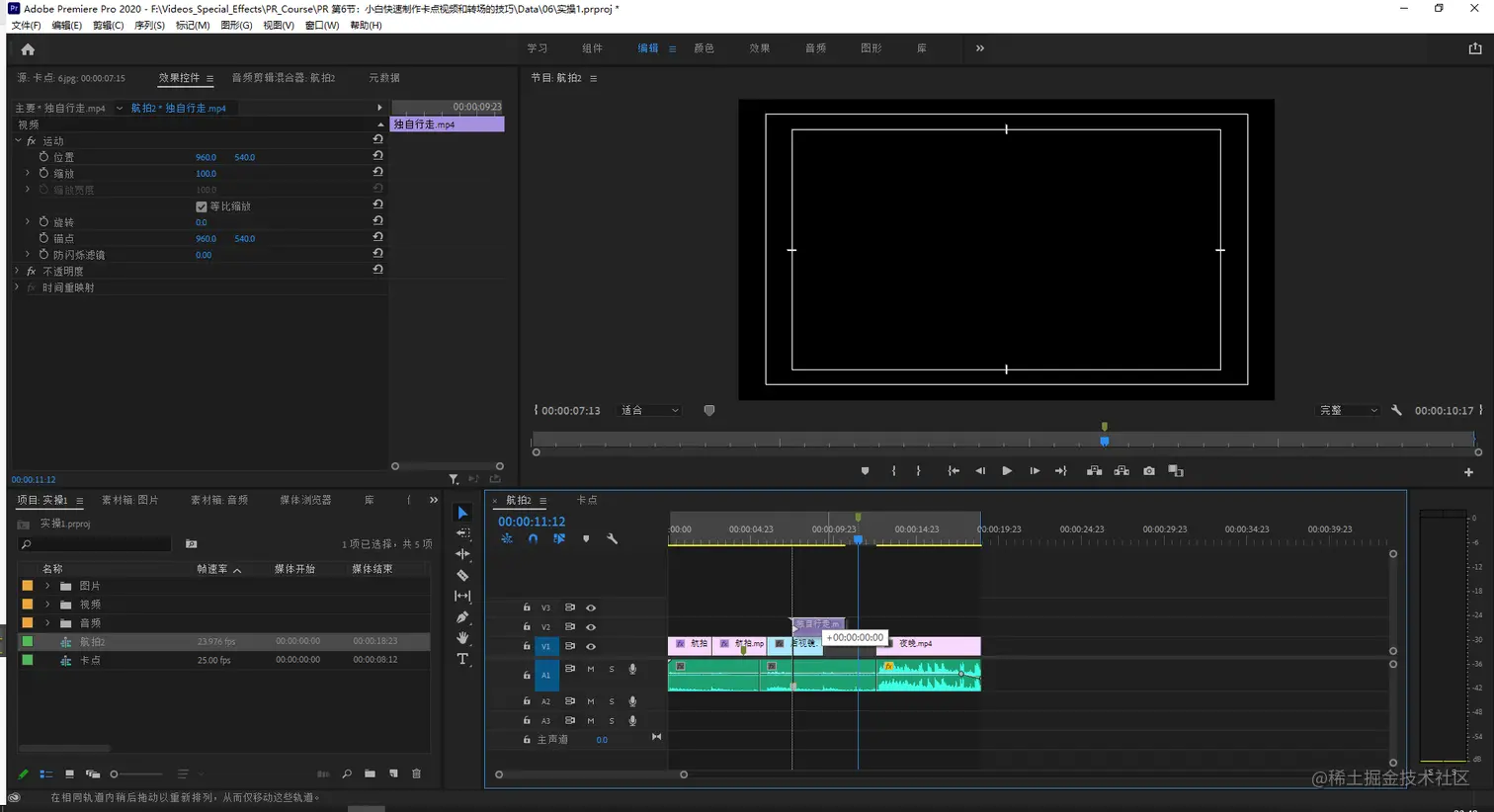Open timeline wrench display settings

pyautogui.click(x=613, y=539)
